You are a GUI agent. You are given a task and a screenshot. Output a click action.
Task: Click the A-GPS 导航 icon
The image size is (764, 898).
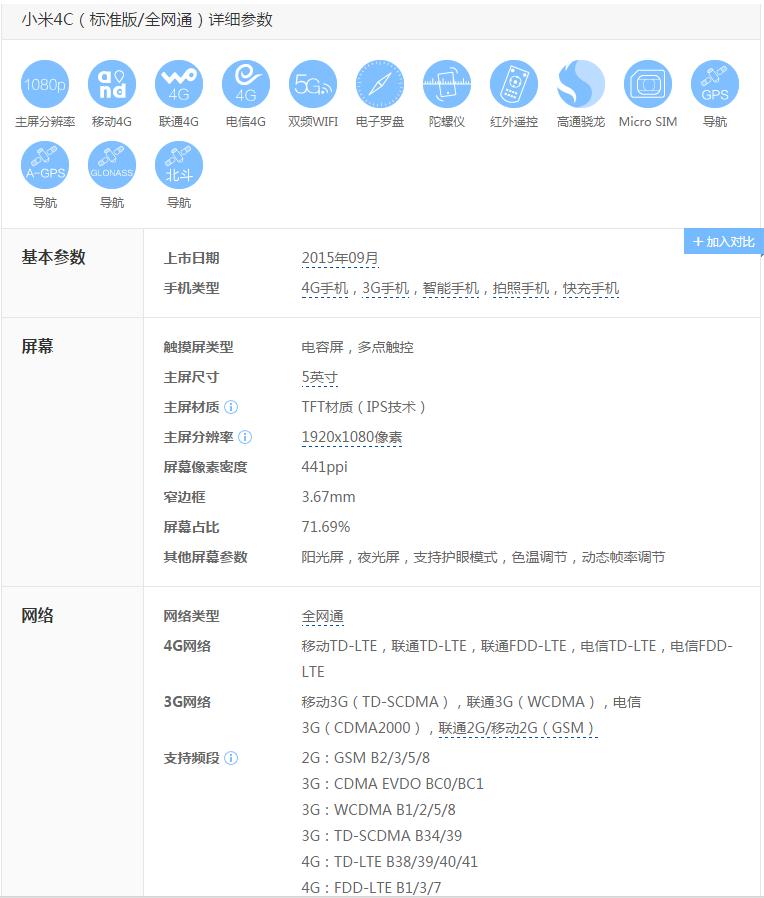point(45,165)
